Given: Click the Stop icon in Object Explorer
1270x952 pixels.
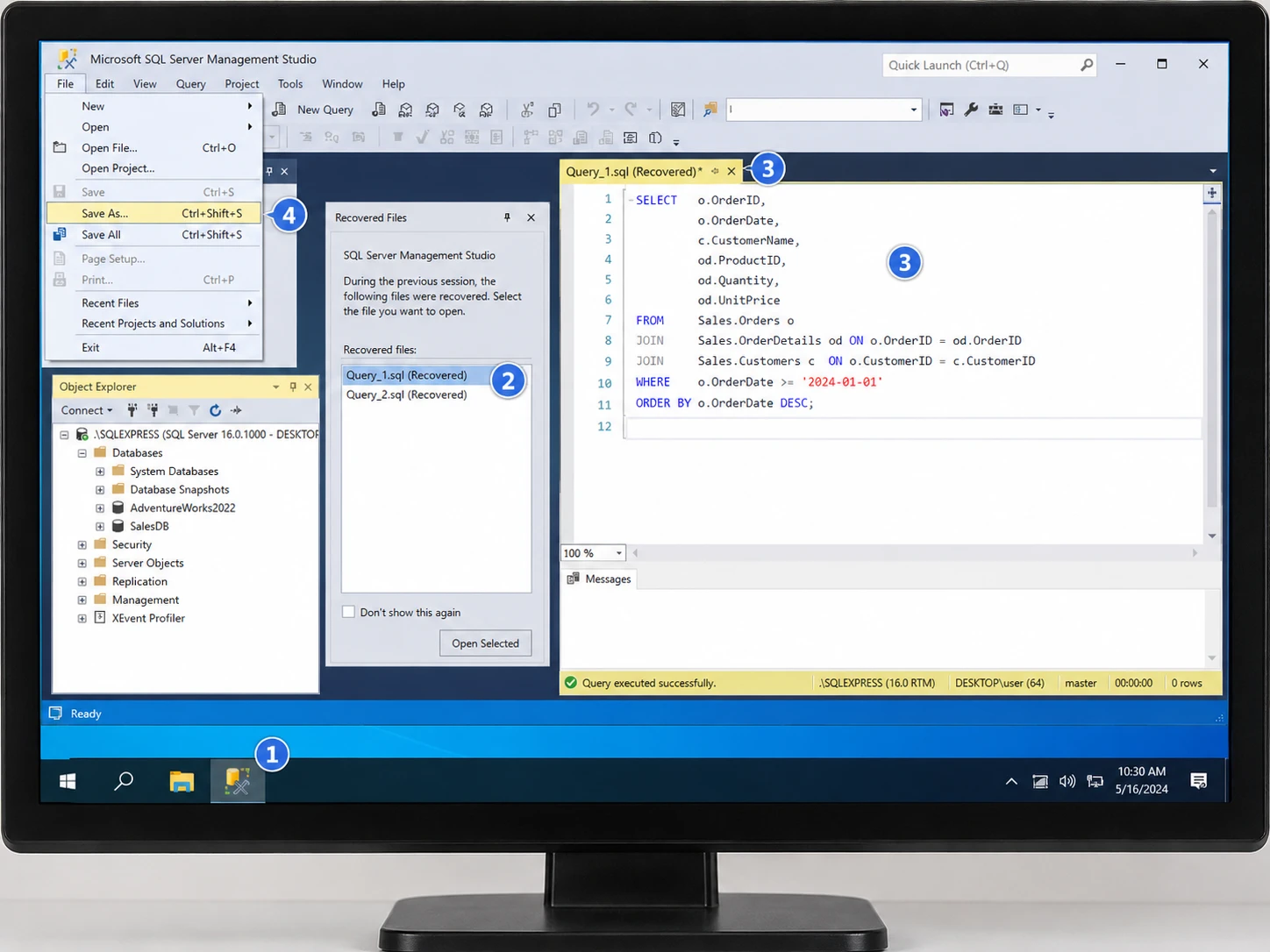Looking at the screenshot, I should 173,410.
